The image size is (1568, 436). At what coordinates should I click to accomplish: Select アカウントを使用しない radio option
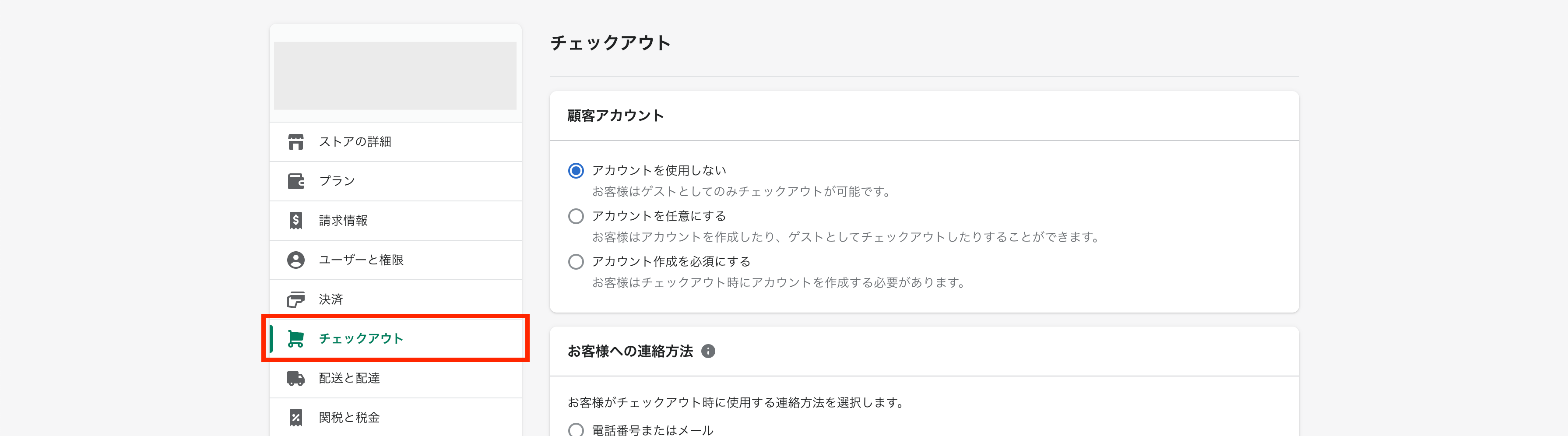[x=576, y=170]
